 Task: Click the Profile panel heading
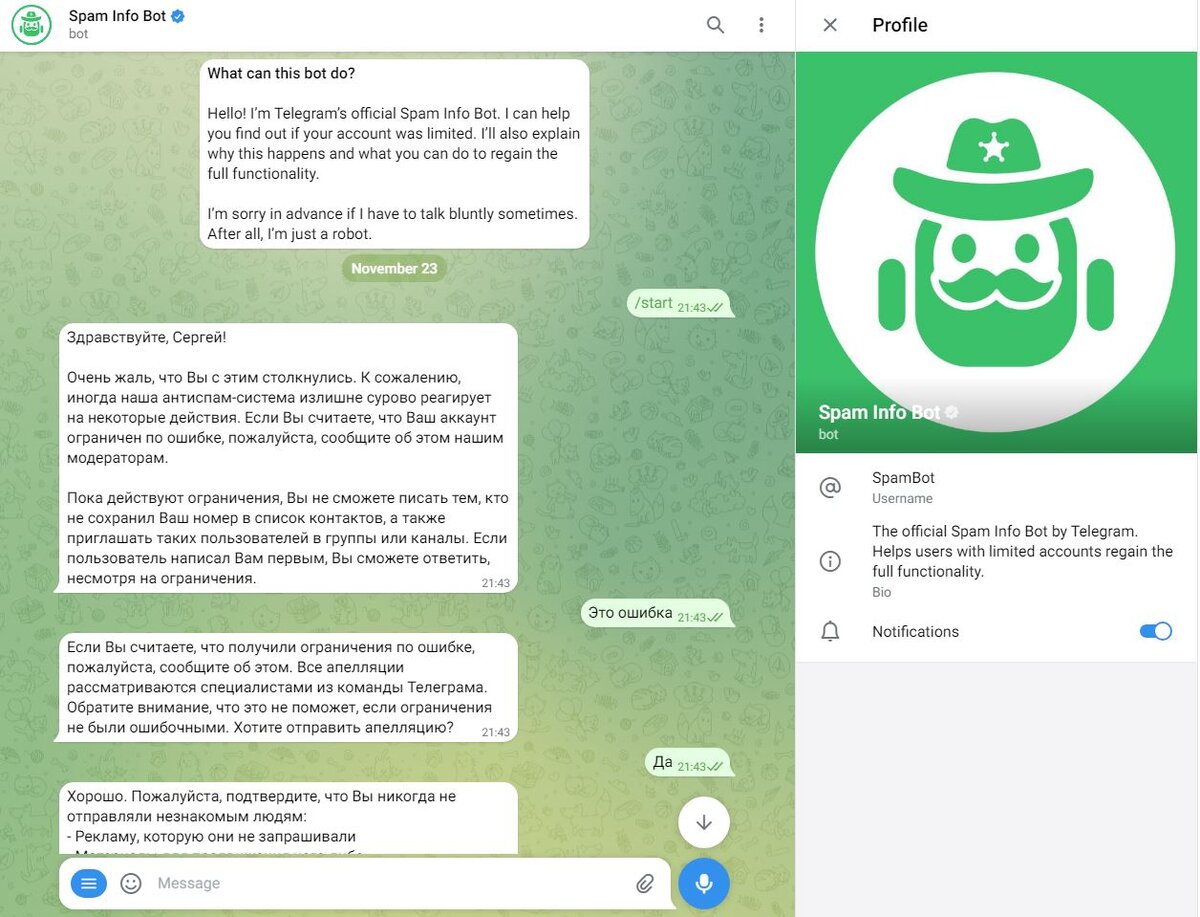tap(900, 25)
